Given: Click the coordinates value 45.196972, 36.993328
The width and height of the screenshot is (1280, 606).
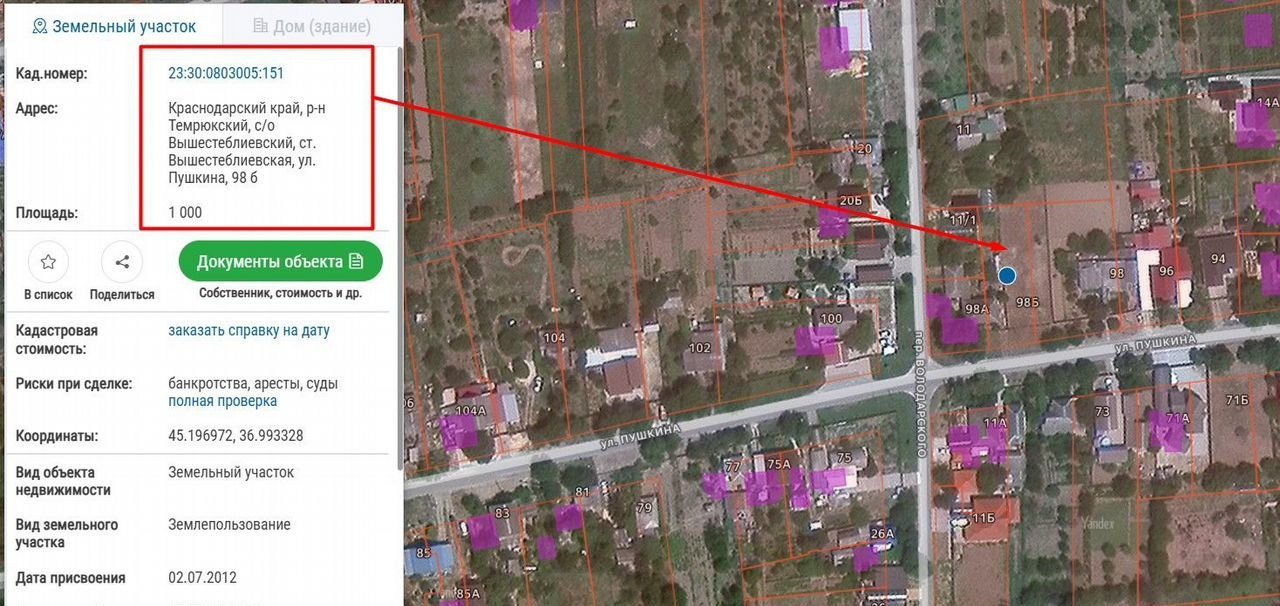Looking at the screenshot, I should click(236, 436).
